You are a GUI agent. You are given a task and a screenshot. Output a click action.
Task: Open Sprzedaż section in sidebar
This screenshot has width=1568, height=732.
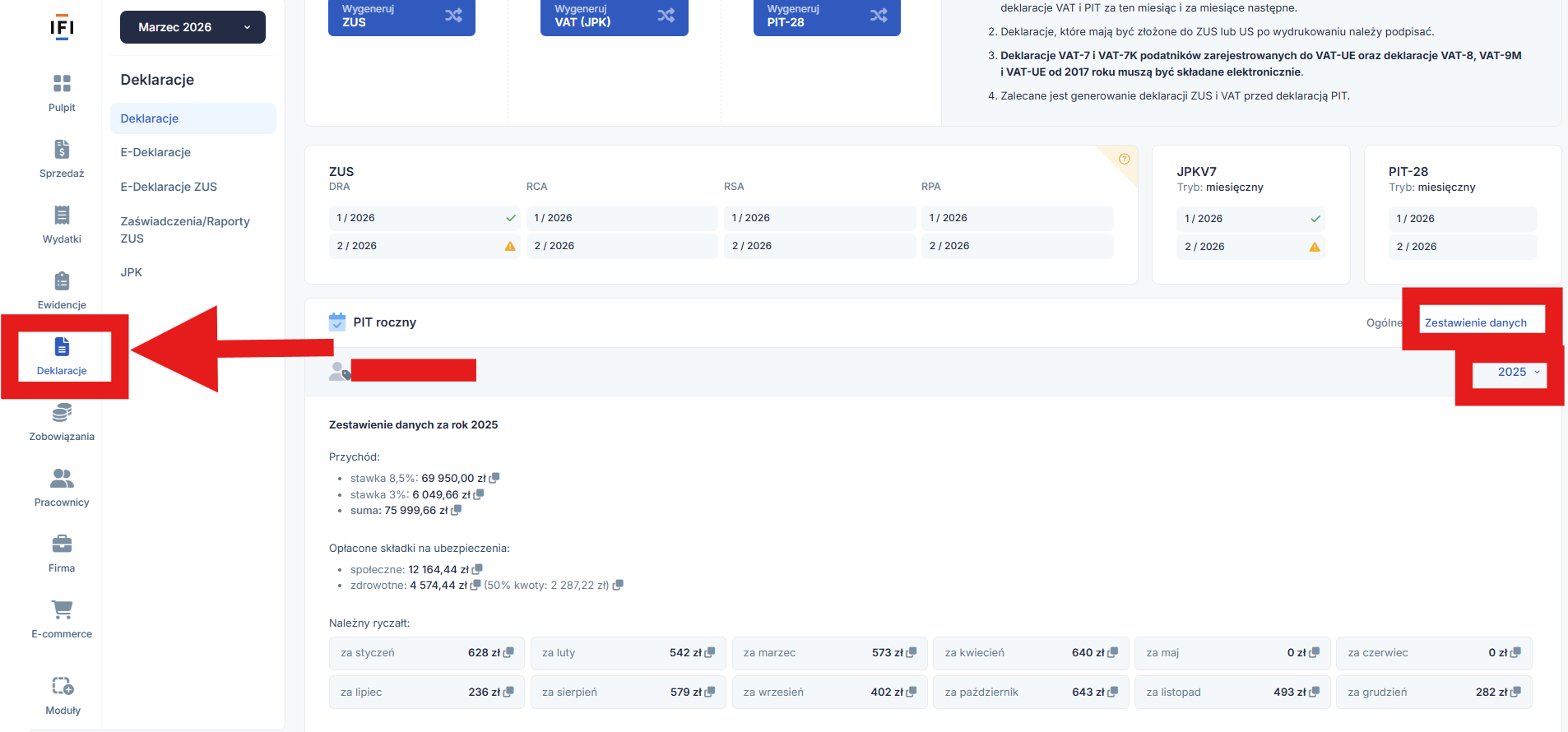[62, 150]
